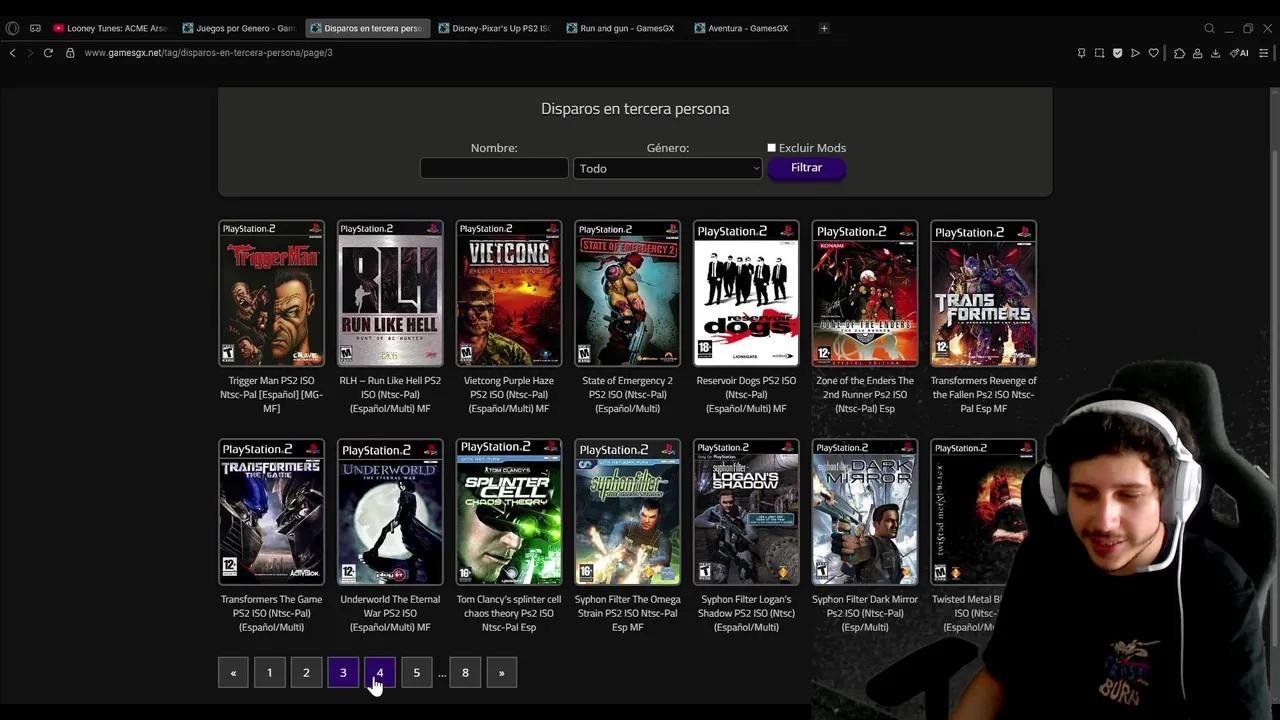
Task: Open Underworld The Eternal War cover
Action: pos(390,512)
